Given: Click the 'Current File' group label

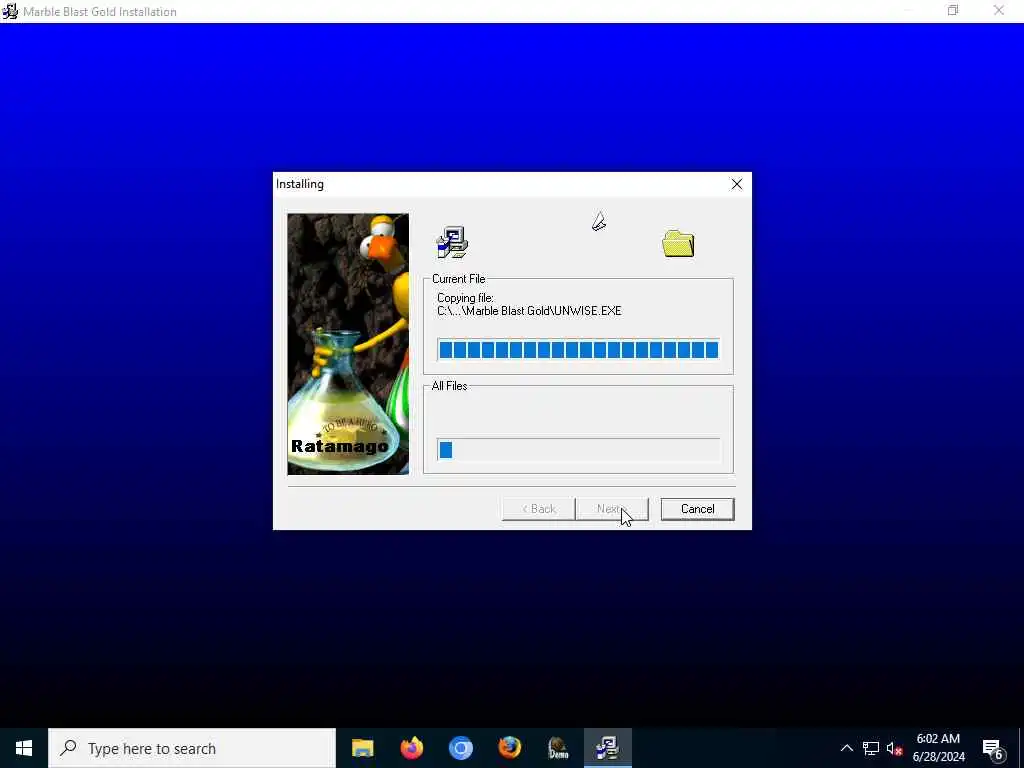Looking at the screenshot, I should [458, 279].
